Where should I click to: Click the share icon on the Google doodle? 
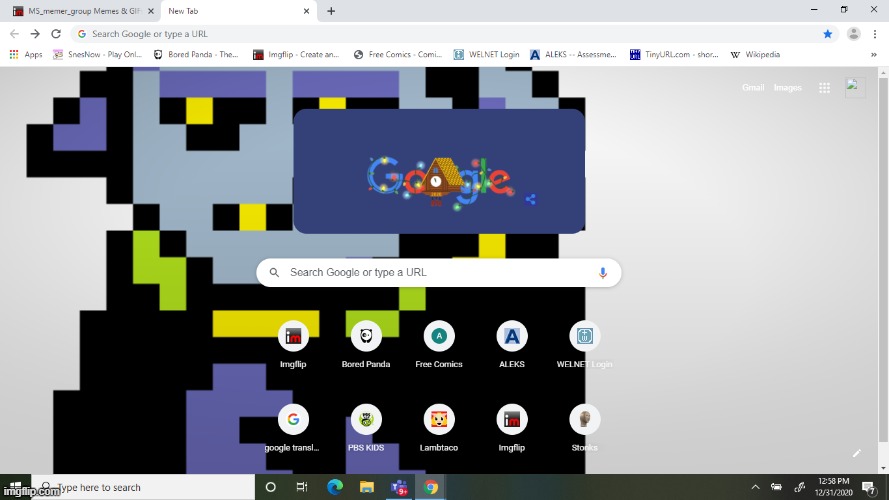(531, 199)
